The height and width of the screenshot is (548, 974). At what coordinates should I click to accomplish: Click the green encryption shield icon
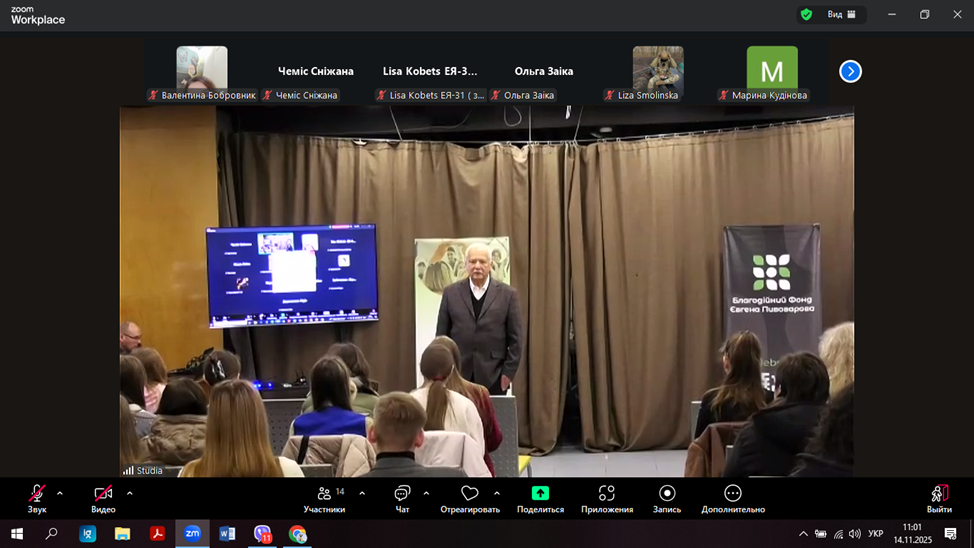click(806, 14)
